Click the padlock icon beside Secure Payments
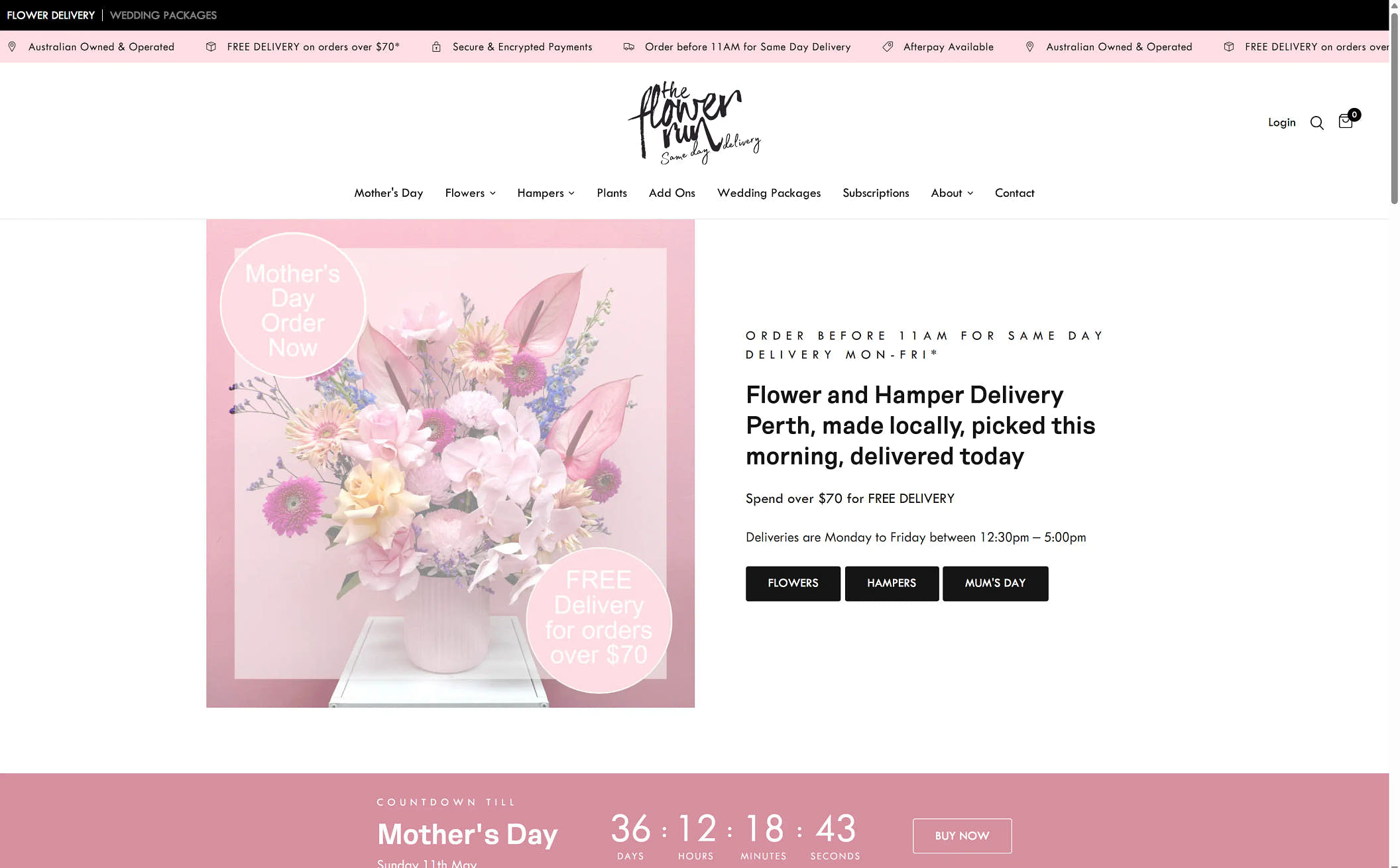Screen dimensions: 1400x868 click(436, 47)
